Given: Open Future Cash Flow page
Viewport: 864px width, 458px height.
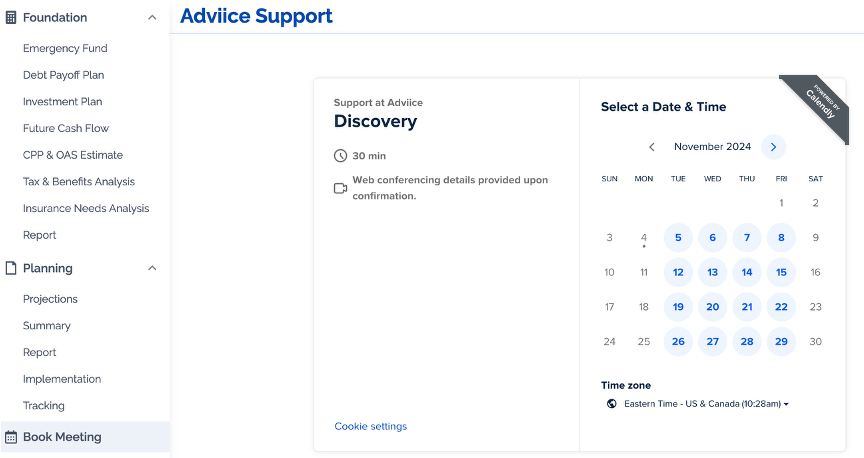Looking at the screenshot, I should (x=66, y=128).
